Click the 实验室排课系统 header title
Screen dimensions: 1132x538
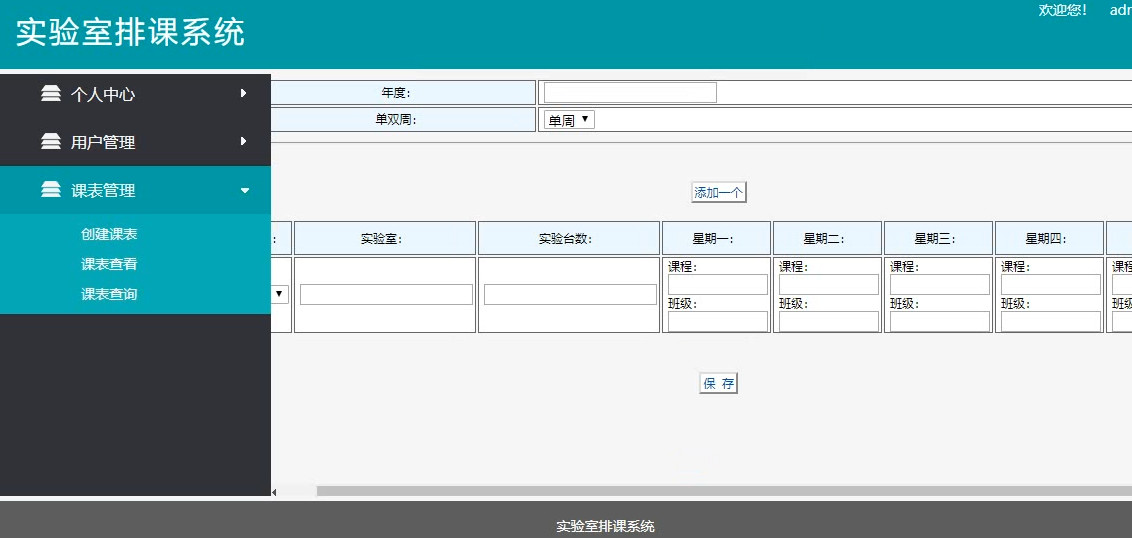coord(131,32)
